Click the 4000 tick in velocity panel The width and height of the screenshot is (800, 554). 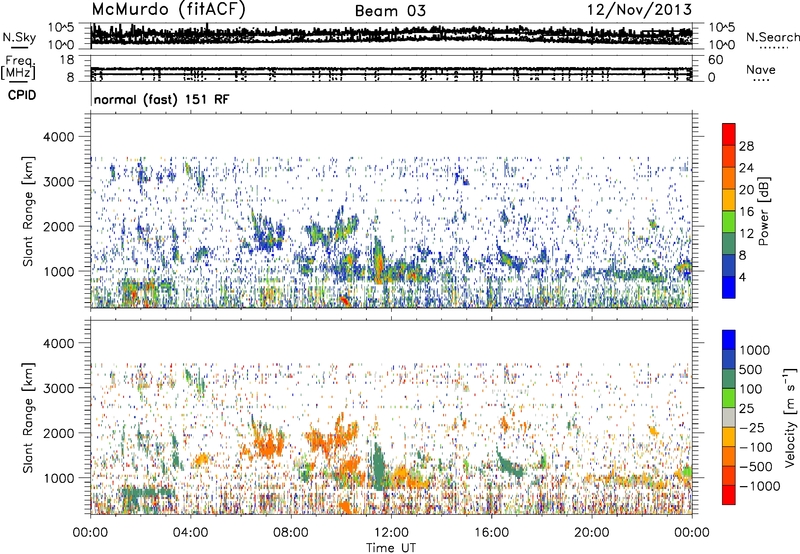pos(59,343)
